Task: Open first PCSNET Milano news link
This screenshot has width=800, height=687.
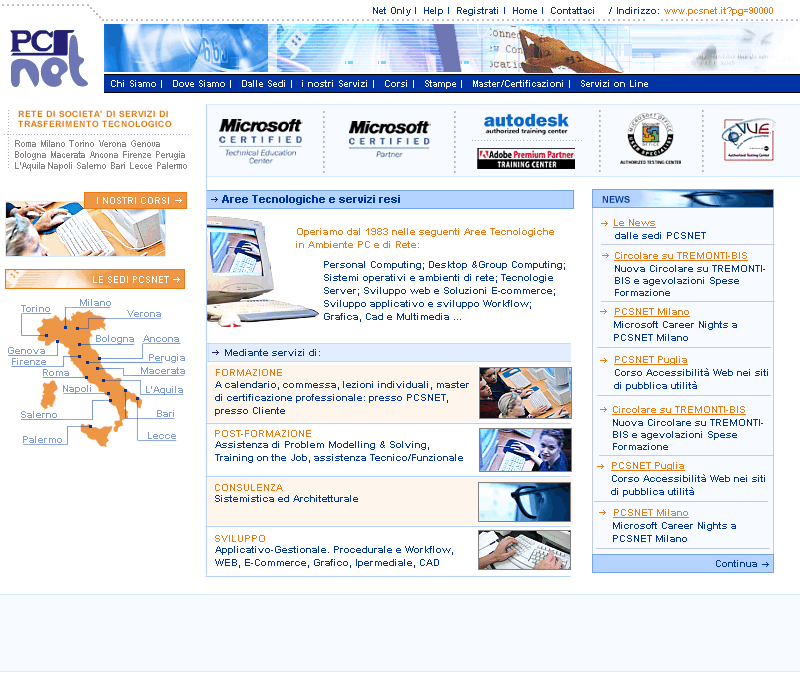Action: coord(652,312)
